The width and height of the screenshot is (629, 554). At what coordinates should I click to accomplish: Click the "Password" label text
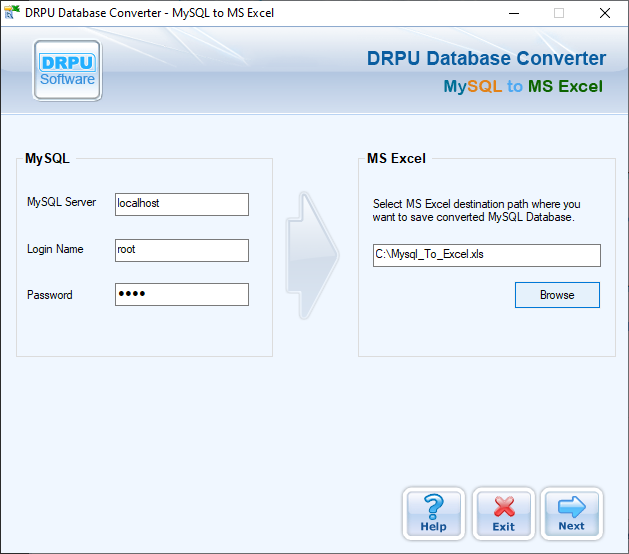point(50,295)
